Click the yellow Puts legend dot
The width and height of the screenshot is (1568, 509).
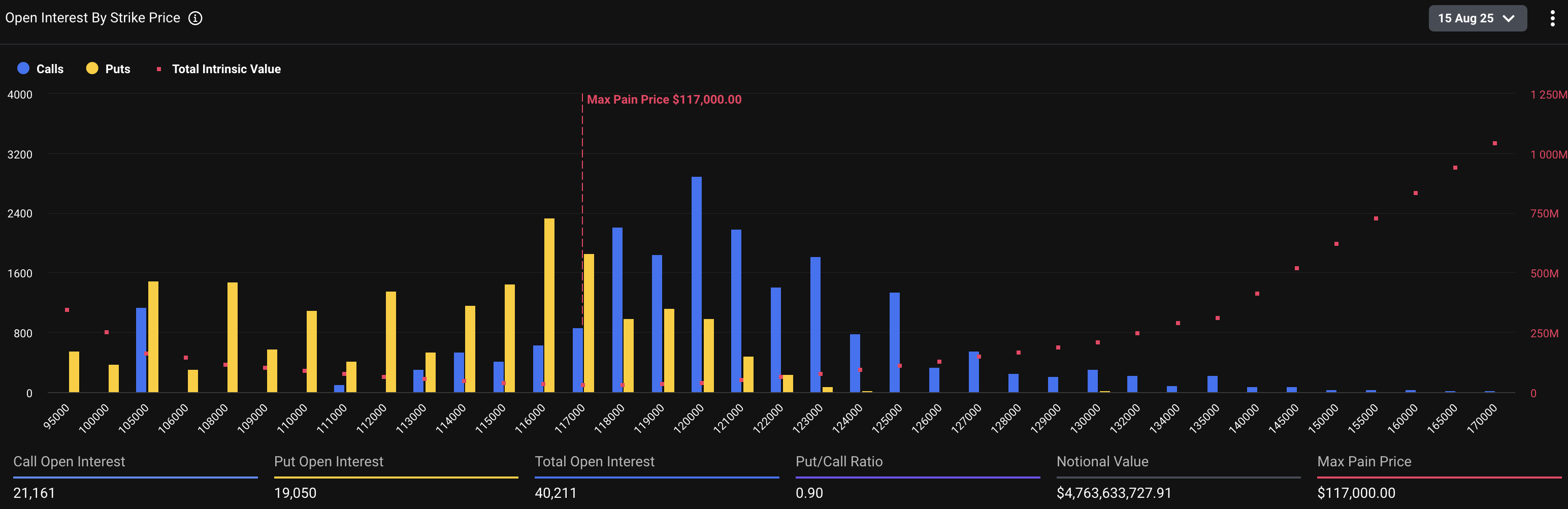[x=92, y=68]
